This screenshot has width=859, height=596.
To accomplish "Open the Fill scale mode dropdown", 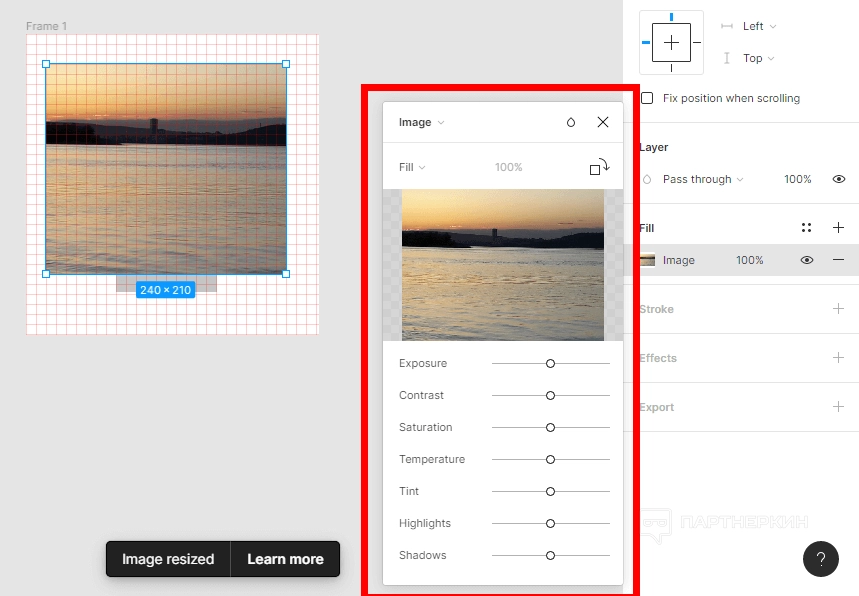I will pyautogui.click(x=412, y=167).
